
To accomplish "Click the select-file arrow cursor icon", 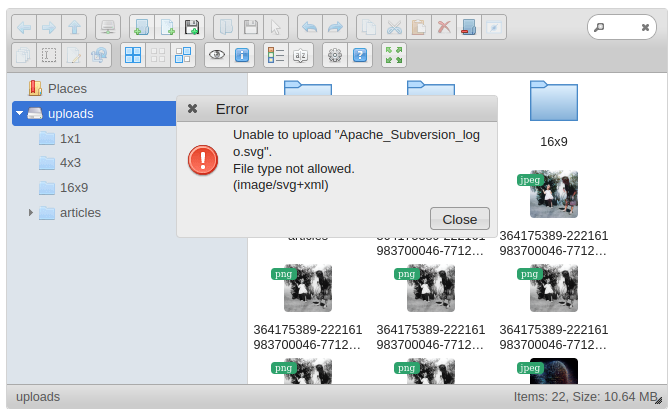I will coord(276,27).
